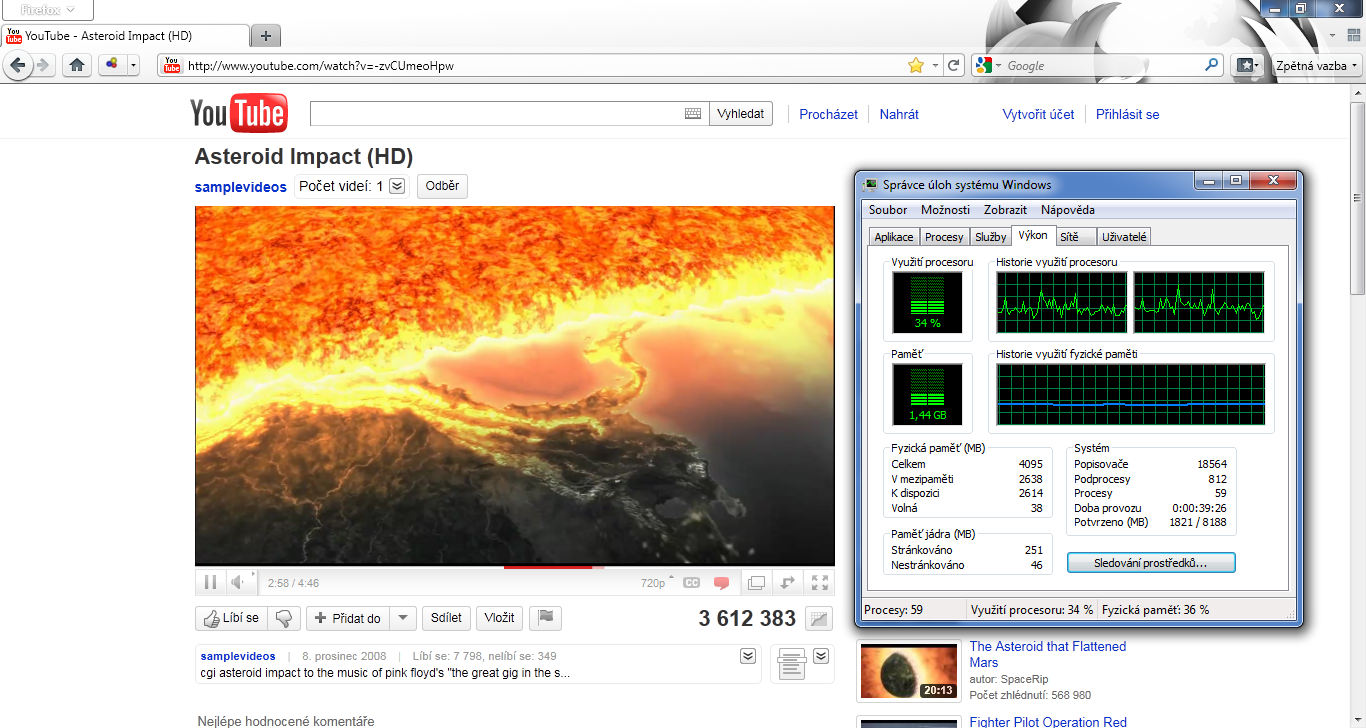Open the Firefox application menu button

(48, 10)
